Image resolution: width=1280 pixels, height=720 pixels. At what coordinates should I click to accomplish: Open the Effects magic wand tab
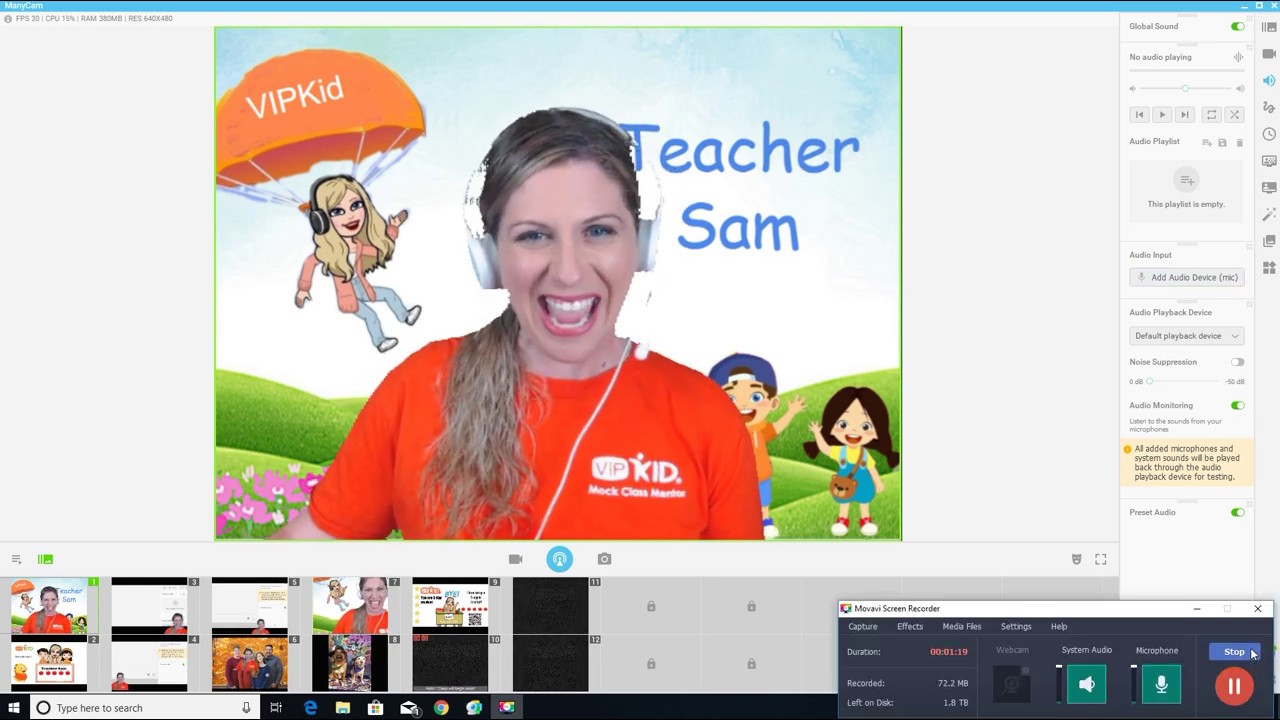[1269, 214]
